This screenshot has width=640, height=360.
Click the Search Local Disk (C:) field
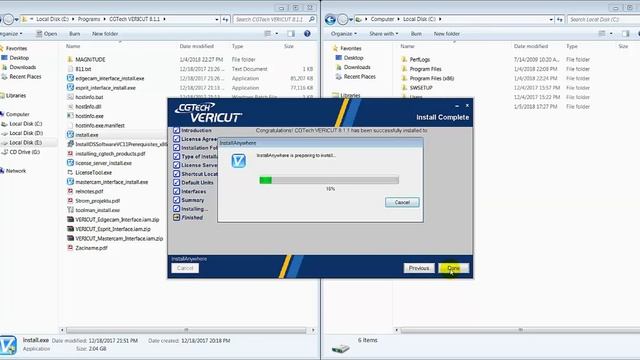[603, 19]
